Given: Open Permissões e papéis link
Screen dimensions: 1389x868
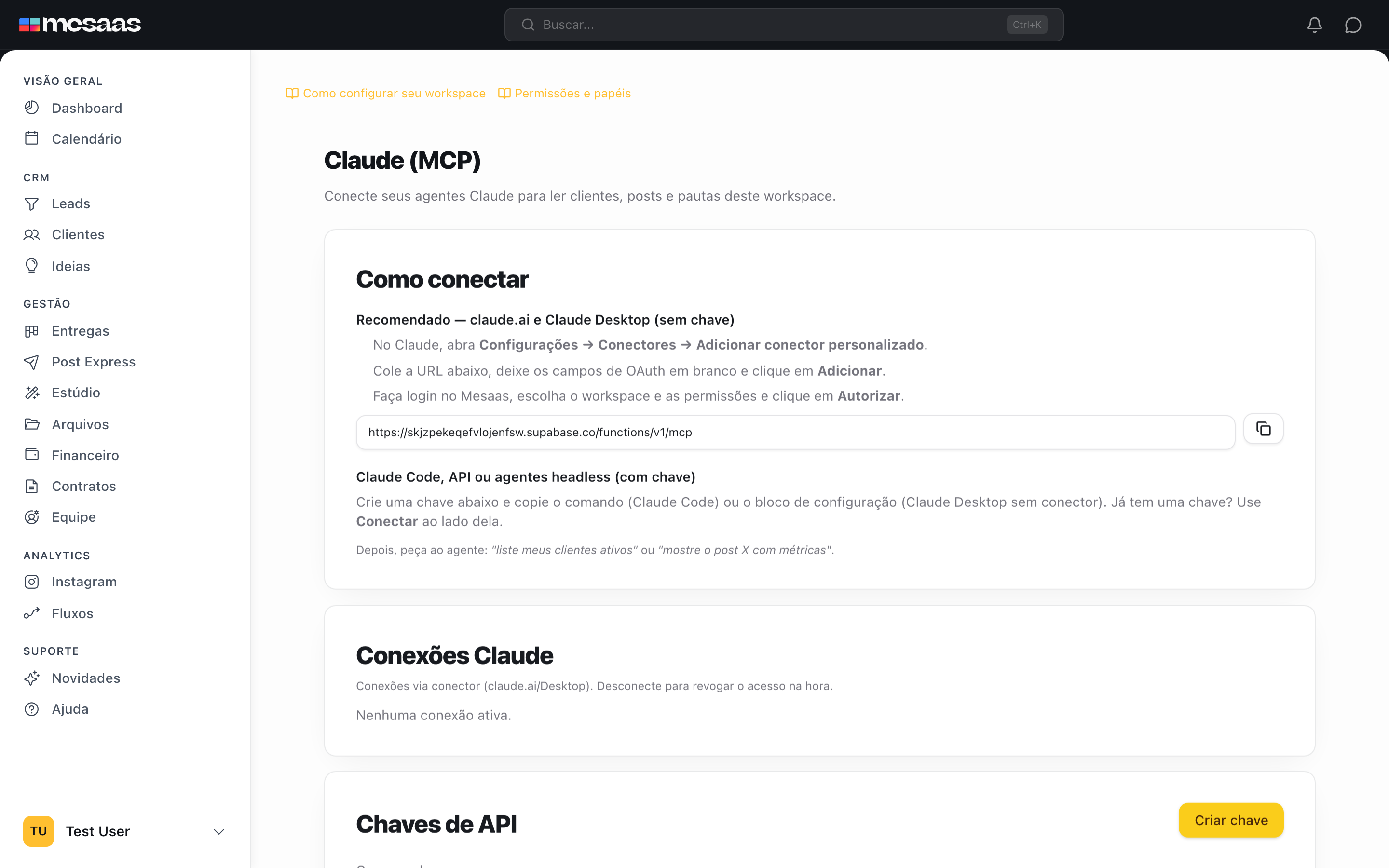Looking at the screenshot, I should [572, 93].
